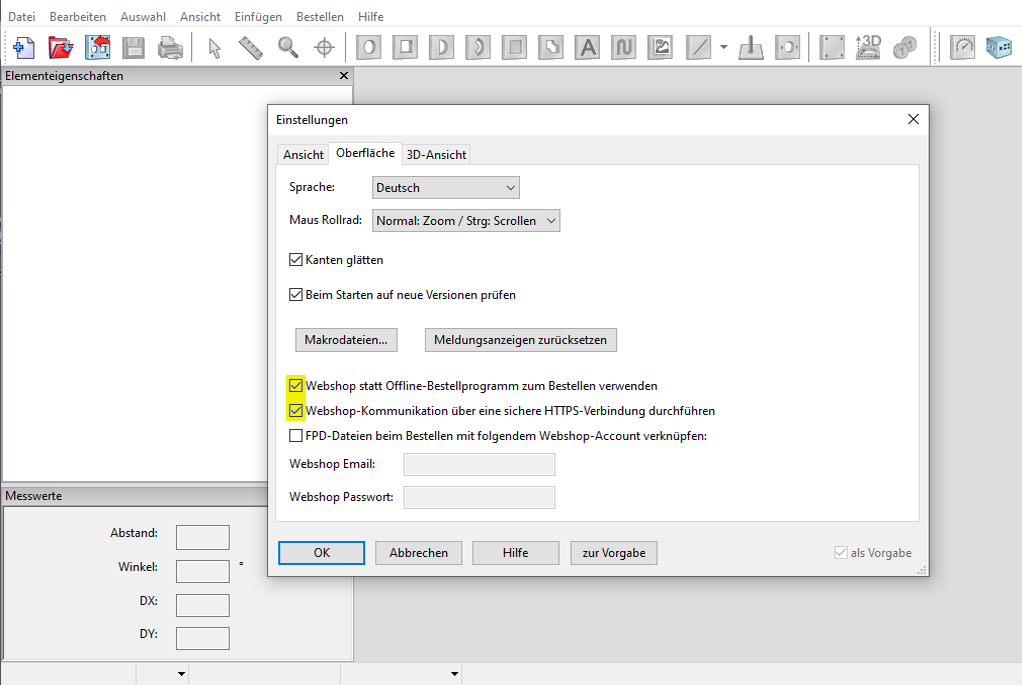This screenshot has height=685, width=1022.
Task: Uncheck 'Kanten glätten' checkbox
Action: click(296, 260)
